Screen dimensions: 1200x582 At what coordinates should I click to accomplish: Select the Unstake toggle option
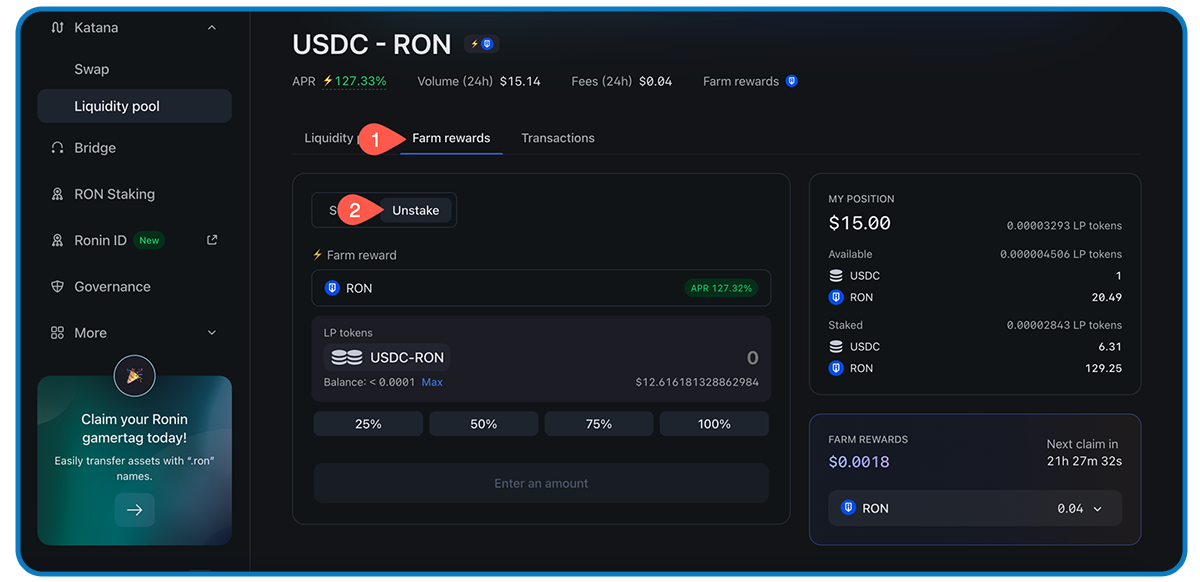[x=415, y=210]
